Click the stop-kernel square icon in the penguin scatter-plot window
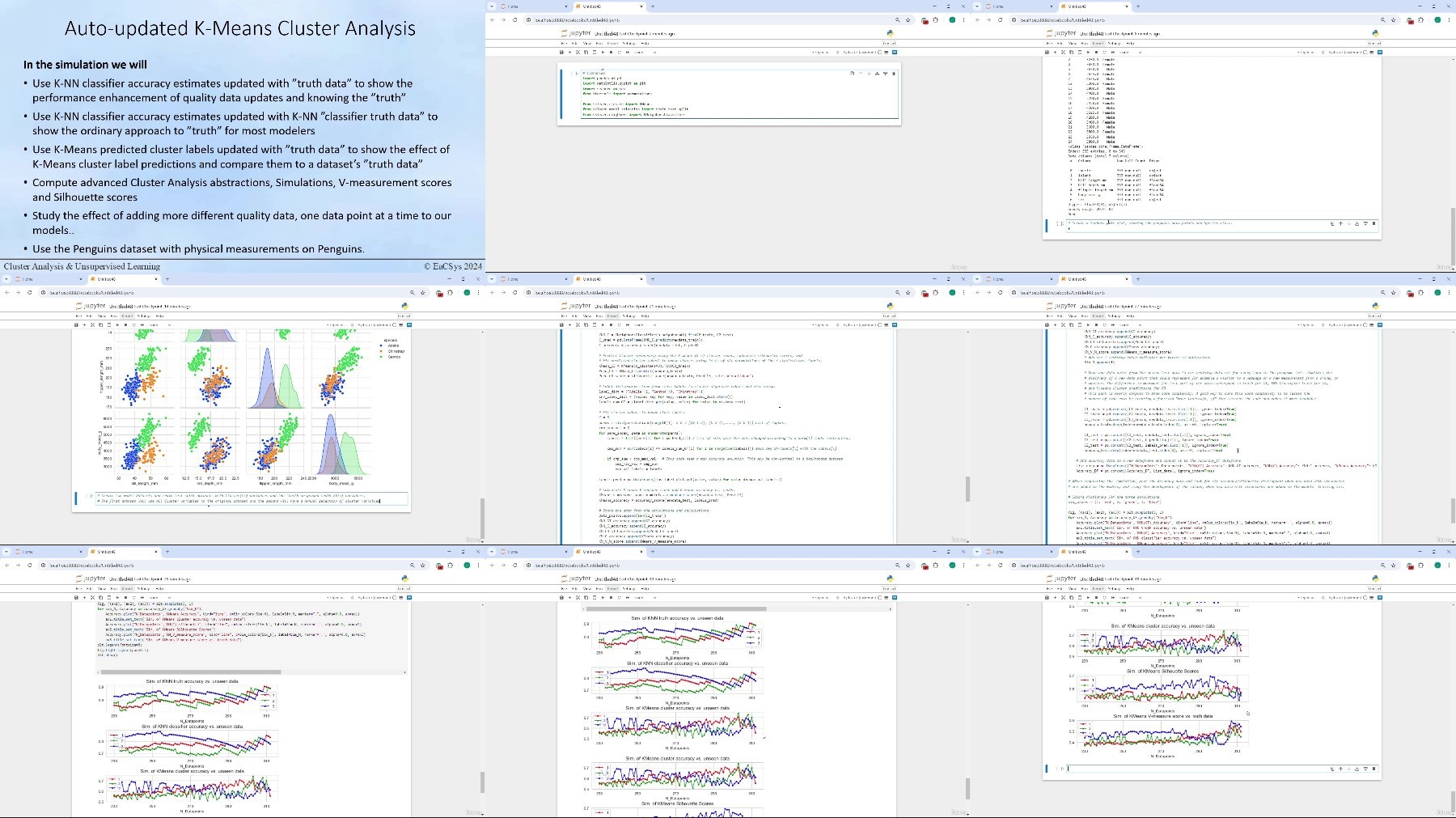This screenshot has height=818, width=1456. (x=125, y=324)
